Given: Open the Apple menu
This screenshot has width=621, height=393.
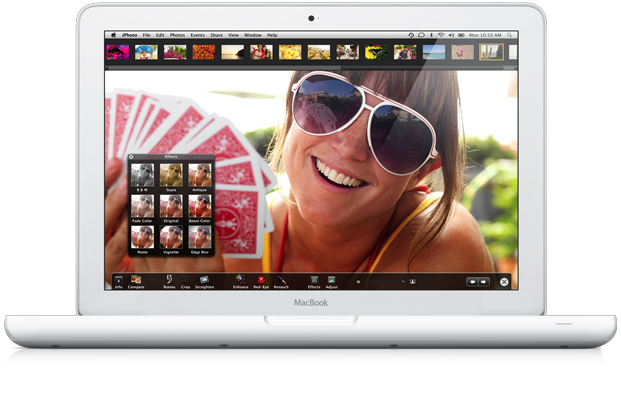Looking at the screenshot, I should 114,35.
